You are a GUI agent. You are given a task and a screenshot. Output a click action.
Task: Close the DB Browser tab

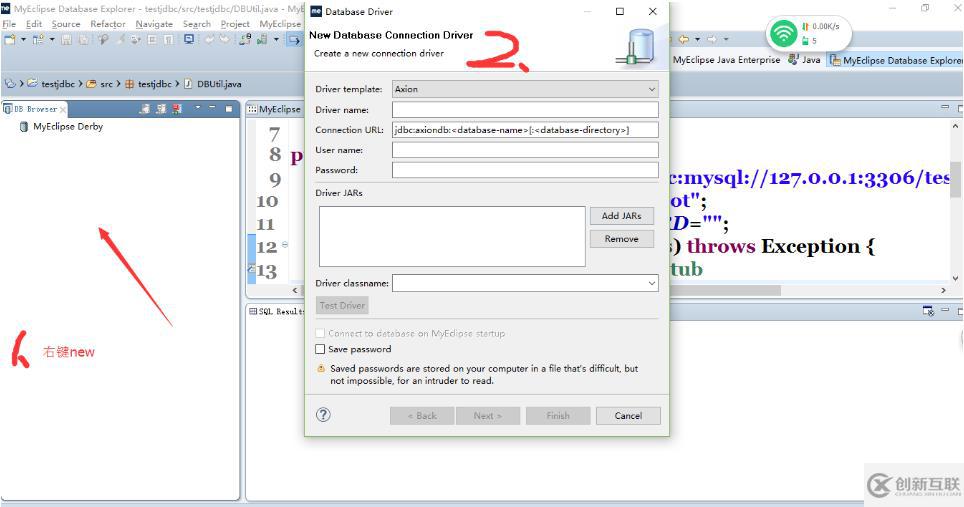63,109
